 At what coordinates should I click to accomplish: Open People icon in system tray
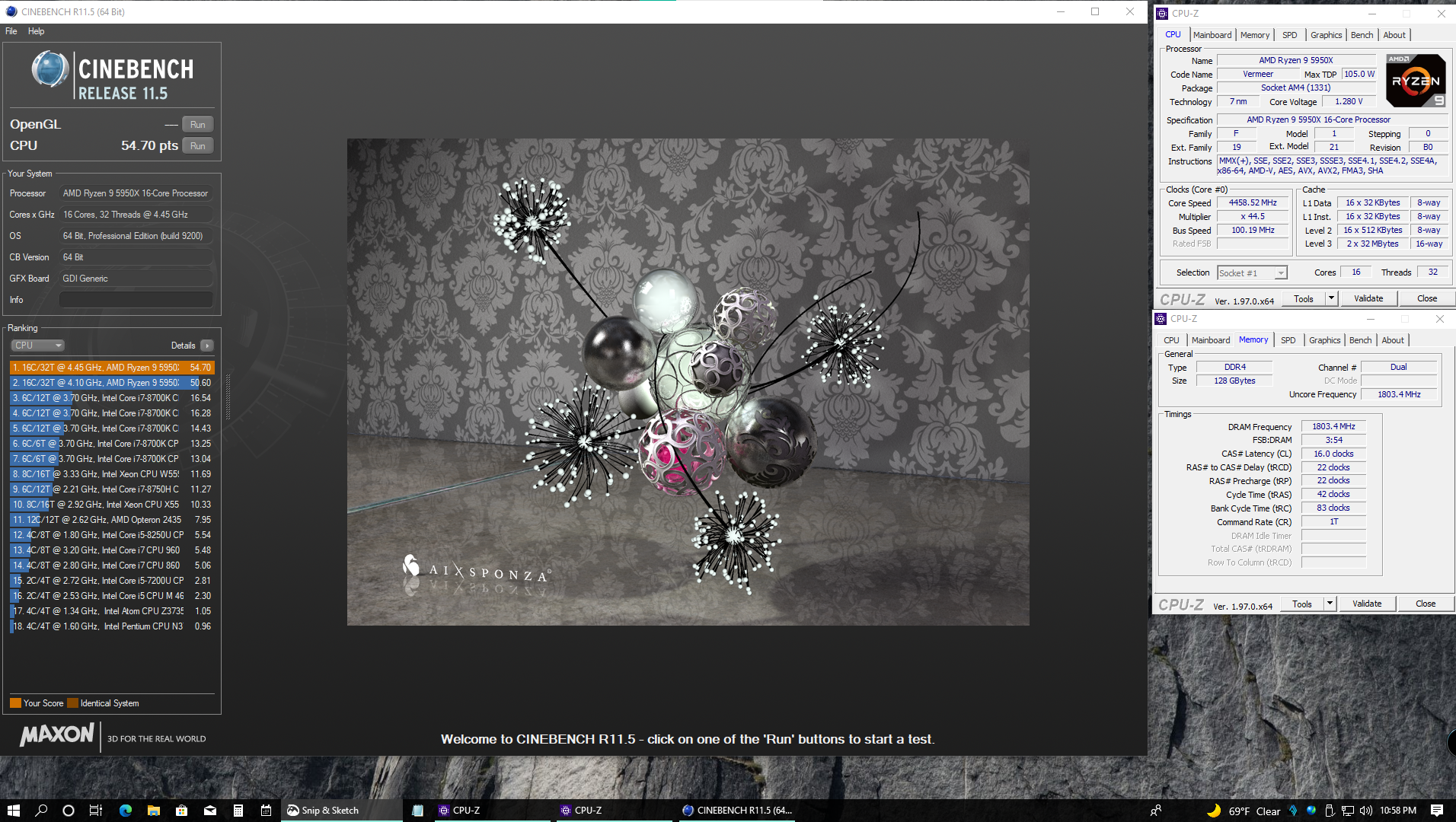pos(1156,811)
